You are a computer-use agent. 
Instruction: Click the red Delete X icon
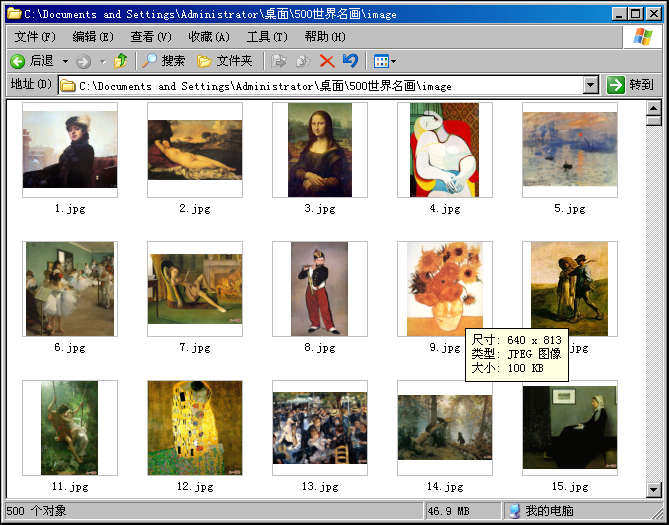327,61
